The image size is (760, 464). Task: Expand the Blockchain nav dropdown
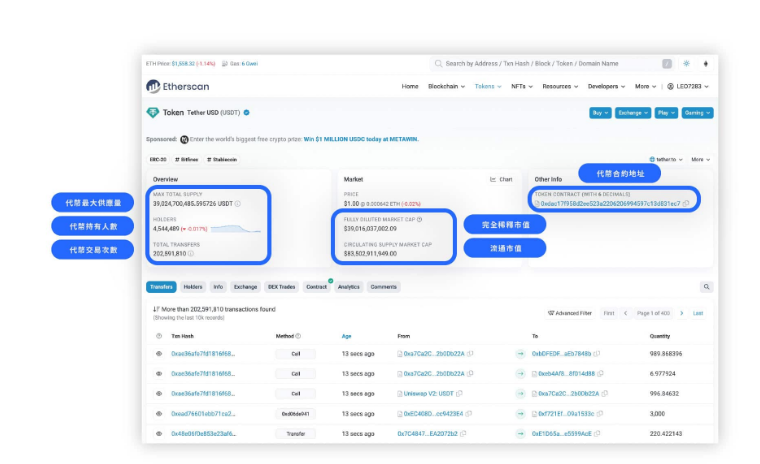[x=446, y=86]
